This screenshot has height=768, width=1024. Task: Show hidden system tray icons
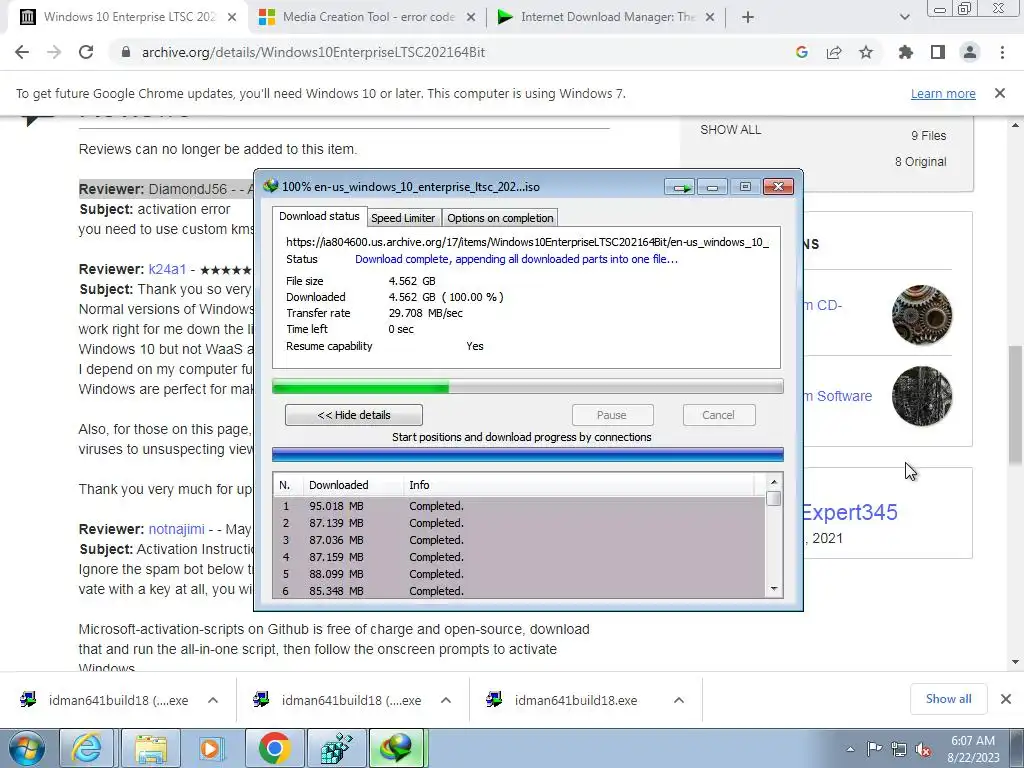pos(850,750)
